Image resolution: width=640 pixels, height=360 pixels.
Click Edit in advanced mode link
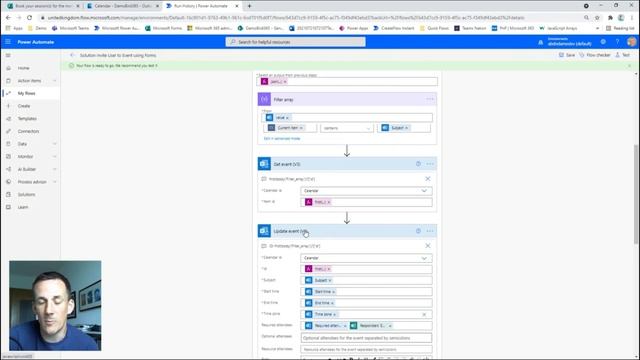(x=282, y=139)
